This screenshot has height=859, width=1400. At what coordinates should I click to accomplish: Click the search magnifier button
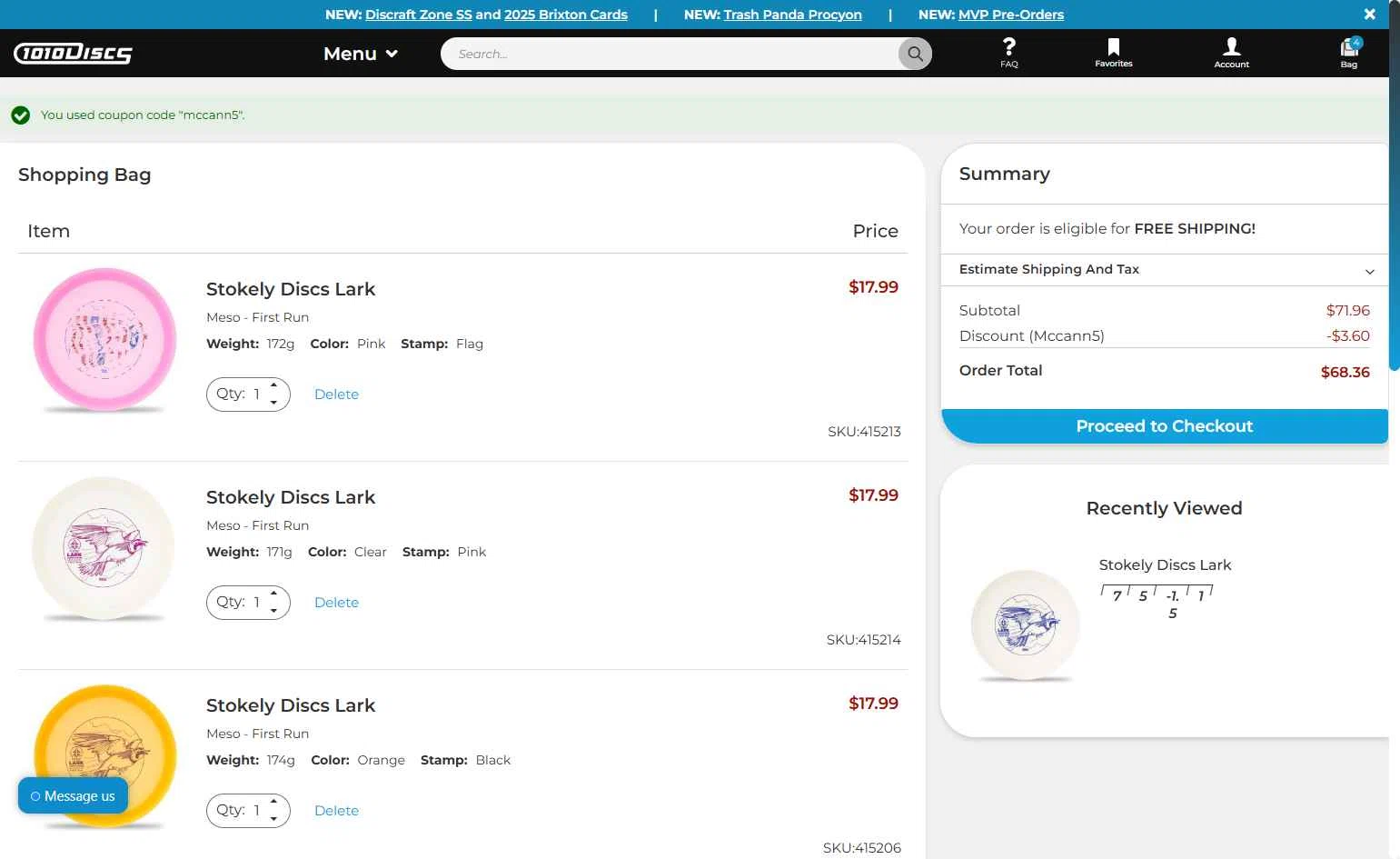pos(915,54)
